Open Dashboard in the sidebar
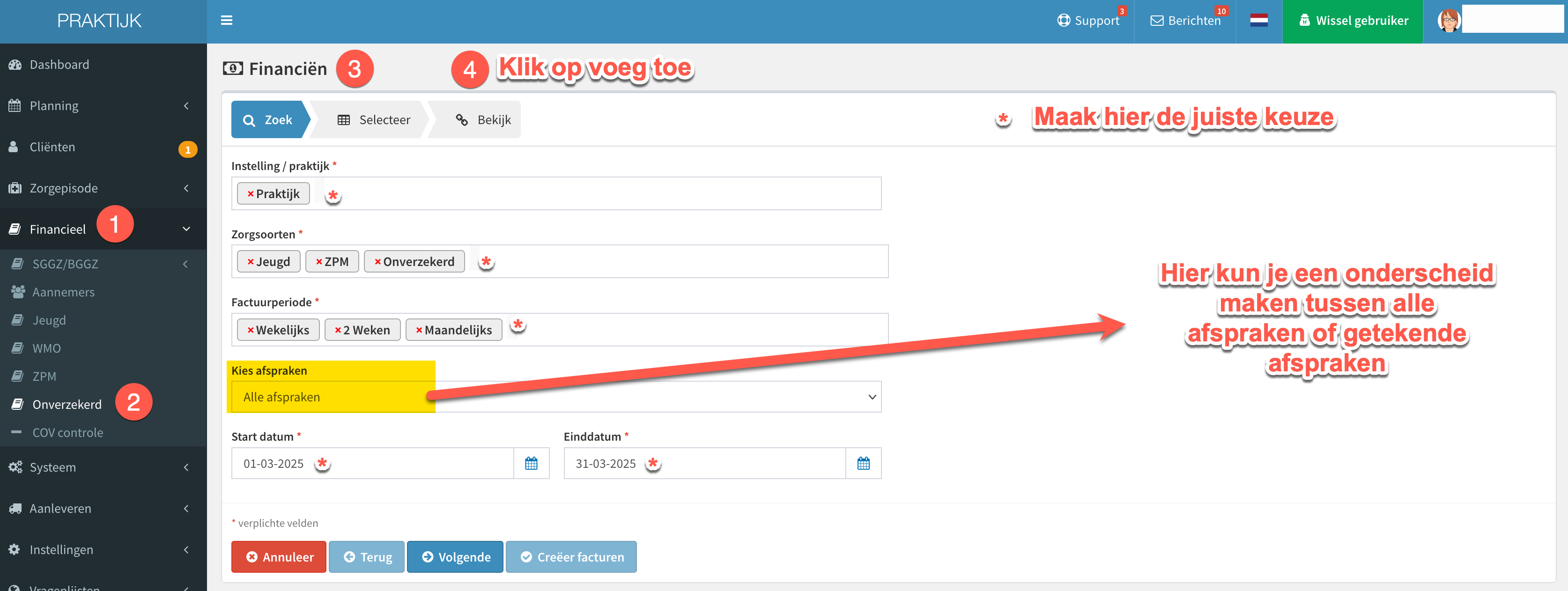This screenshot has width=1568, height=591. 104,65
